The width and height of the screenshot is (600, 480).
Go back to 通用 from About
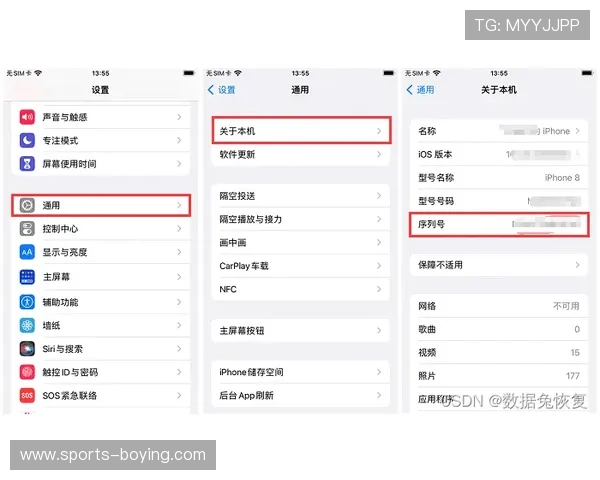click(x=420, y=90)
